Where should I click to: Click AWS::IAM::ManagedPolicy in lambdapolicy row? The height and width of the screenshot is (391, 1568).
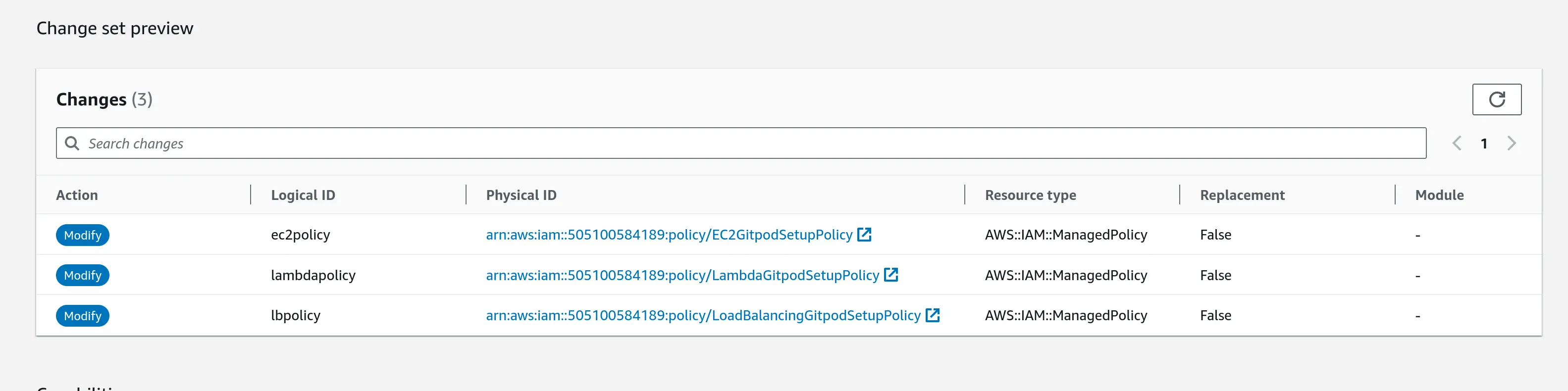(x=1066, y=276)
